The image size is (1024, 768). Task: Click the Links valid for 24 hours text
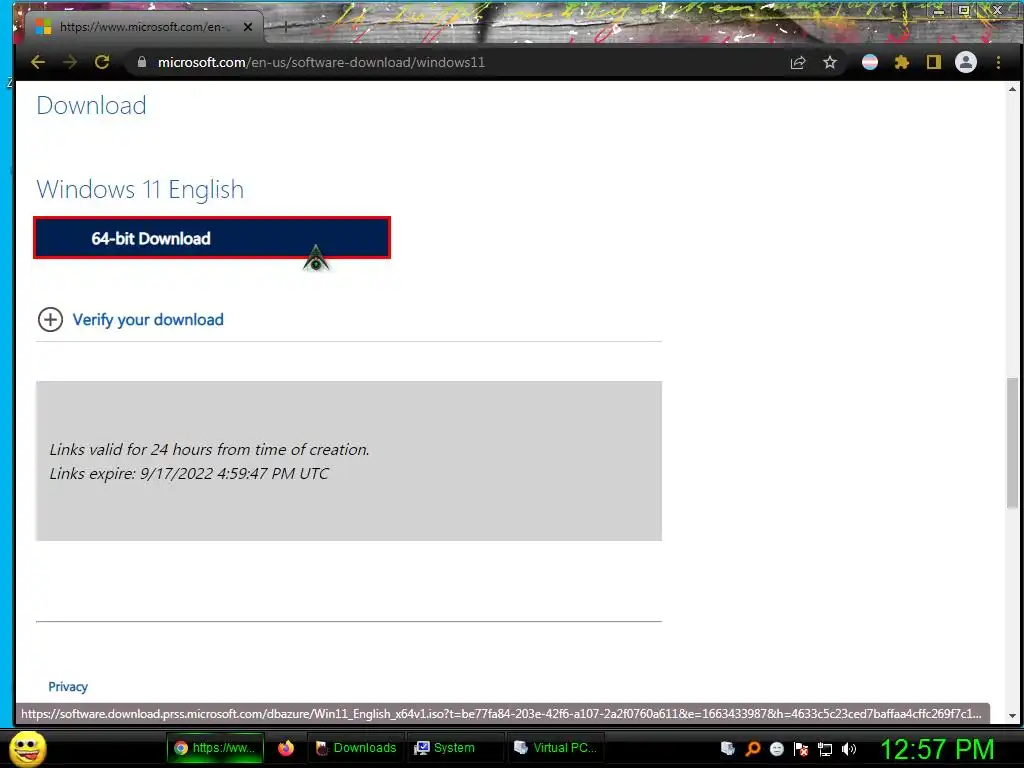point(210,449)
